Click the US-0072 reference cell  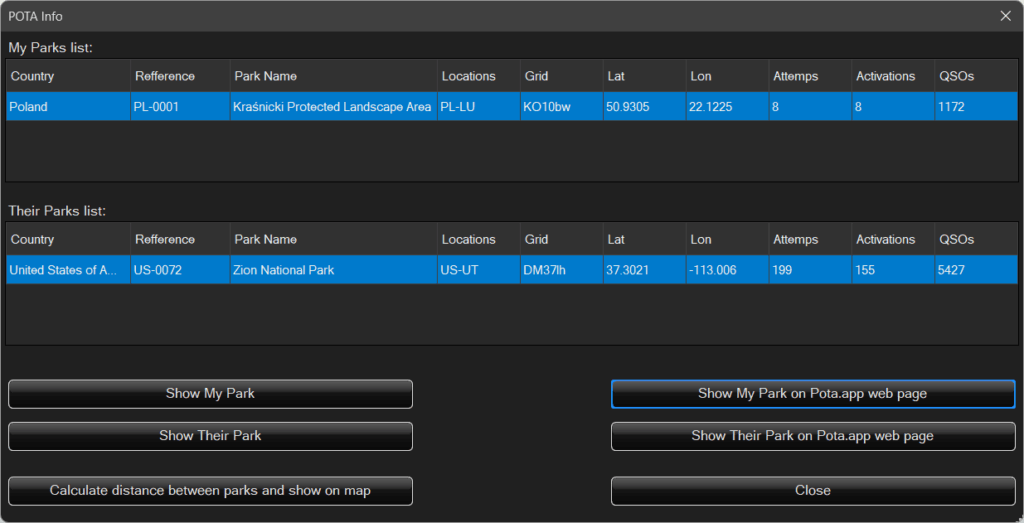tap(179, 270)
